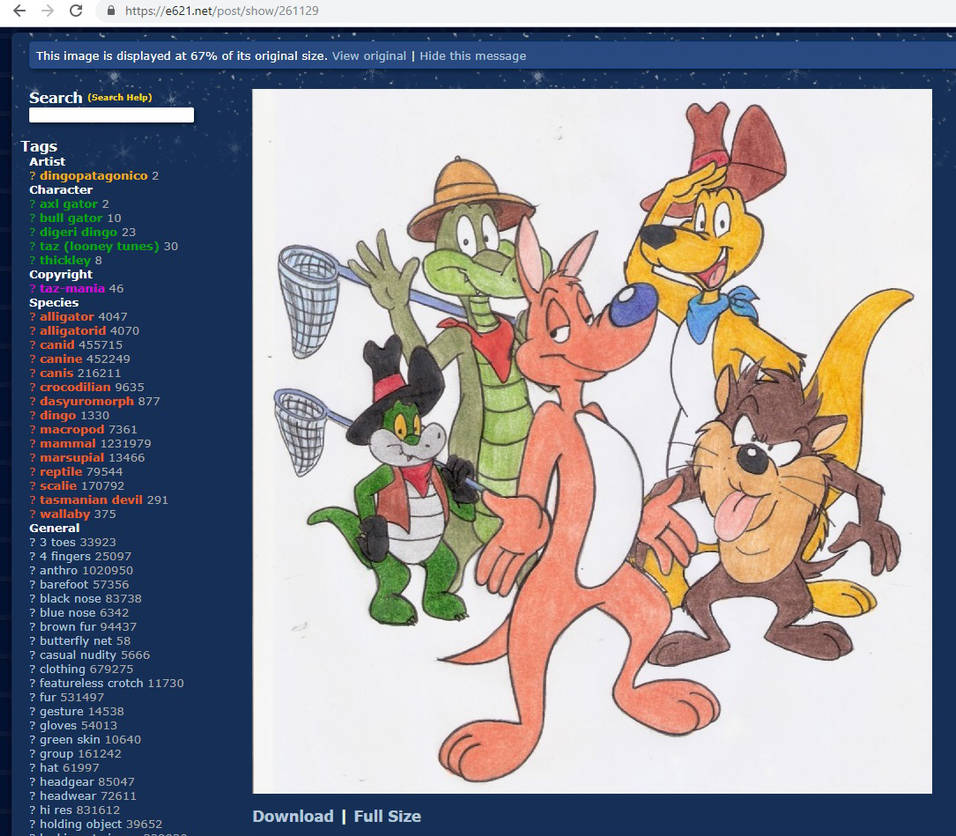Open the group tag
Image resolution: width=956 pixels, height=836 pixels.
[x=57, y=753]
